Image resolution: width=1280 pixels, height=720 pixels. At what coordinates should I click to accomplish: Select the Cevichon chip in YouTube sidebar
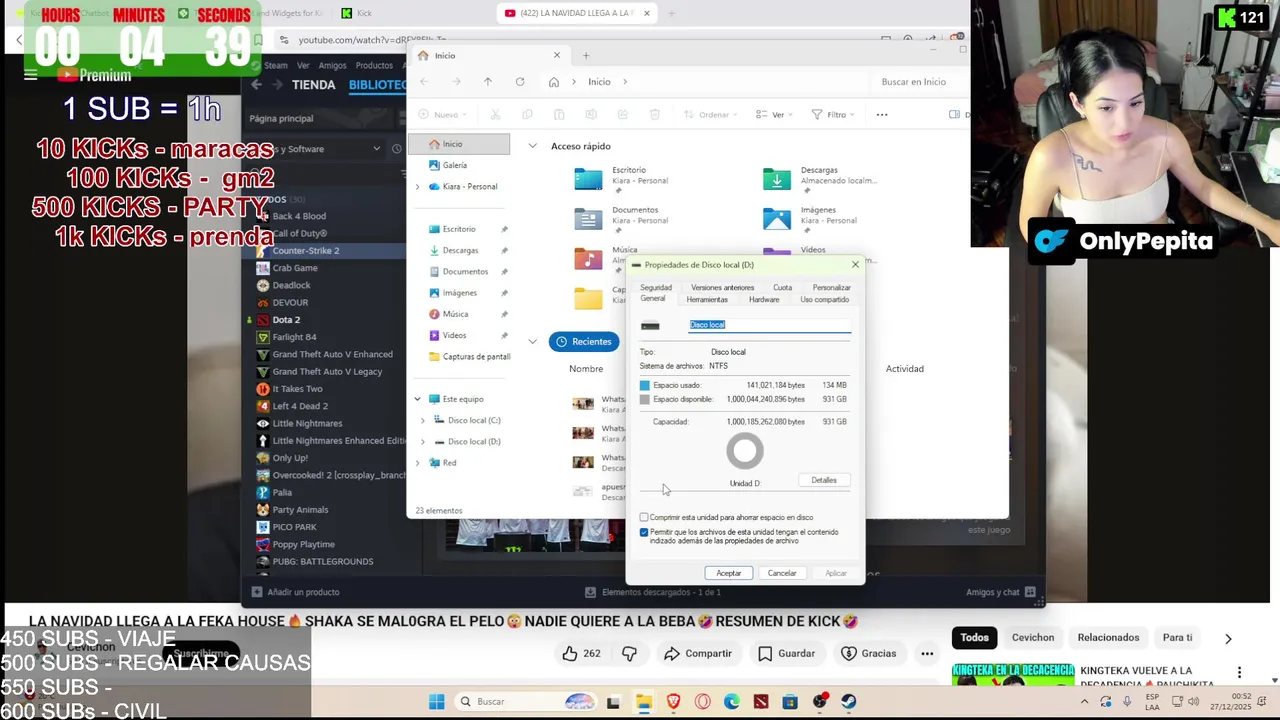click(1033, 637)
